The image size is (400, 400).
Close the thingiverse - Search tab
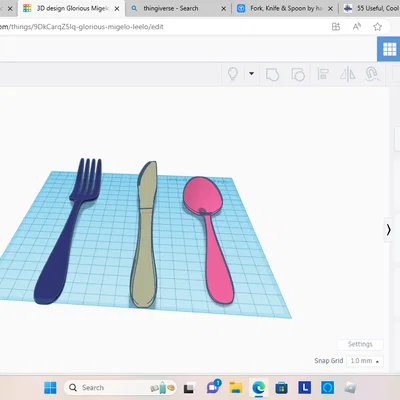coord(224,9)
